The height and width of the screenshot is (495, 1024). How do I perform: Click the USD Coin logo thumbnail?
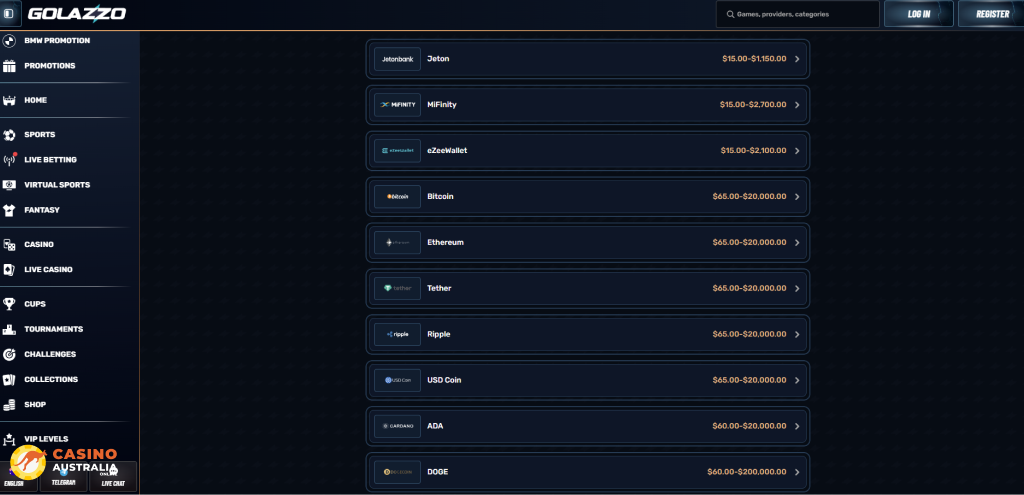pyautogui.click(x=397, y=380)
